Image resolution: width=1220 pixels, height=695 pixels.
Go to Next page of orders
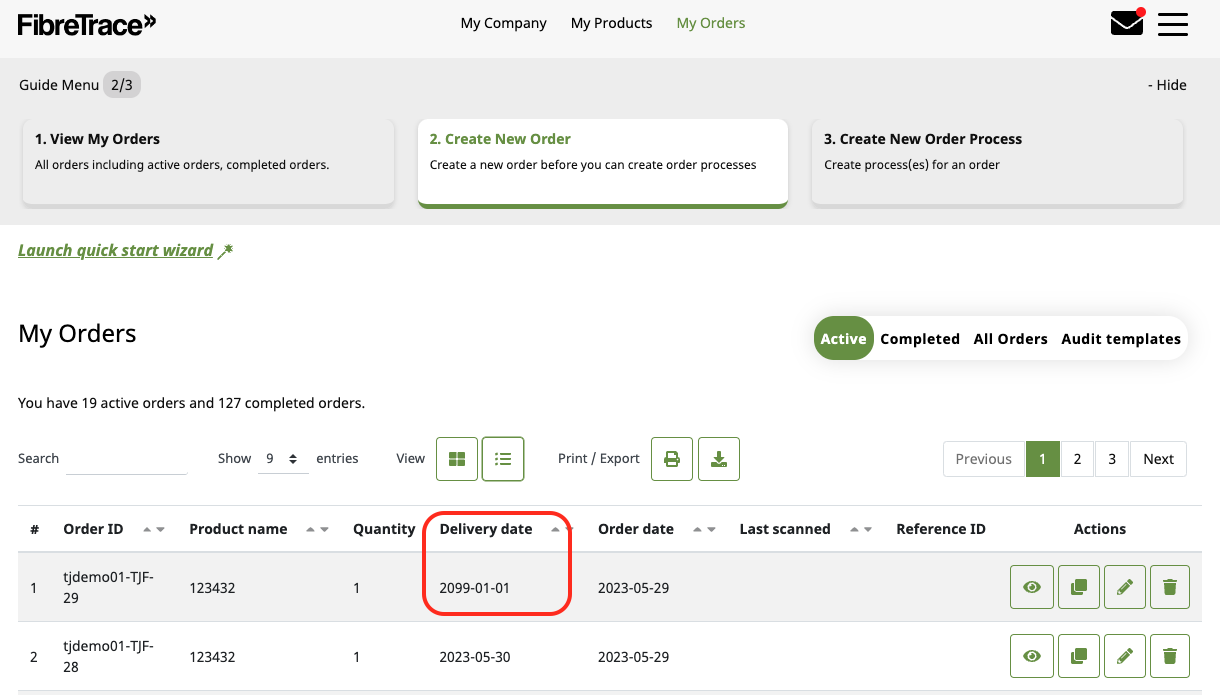[x=1158, y=459]
